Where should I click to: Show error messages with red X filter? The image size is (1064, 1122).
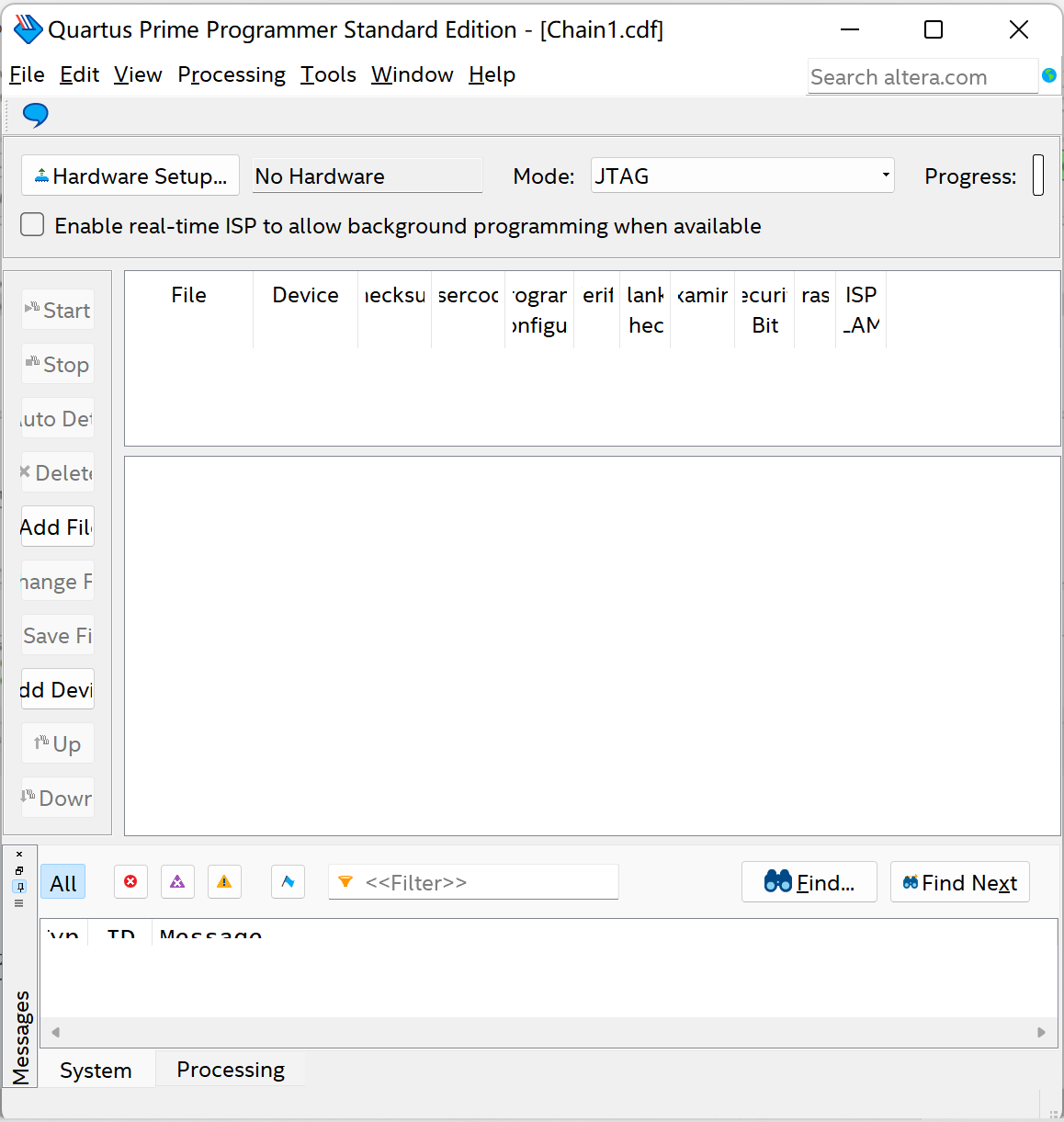130,882
